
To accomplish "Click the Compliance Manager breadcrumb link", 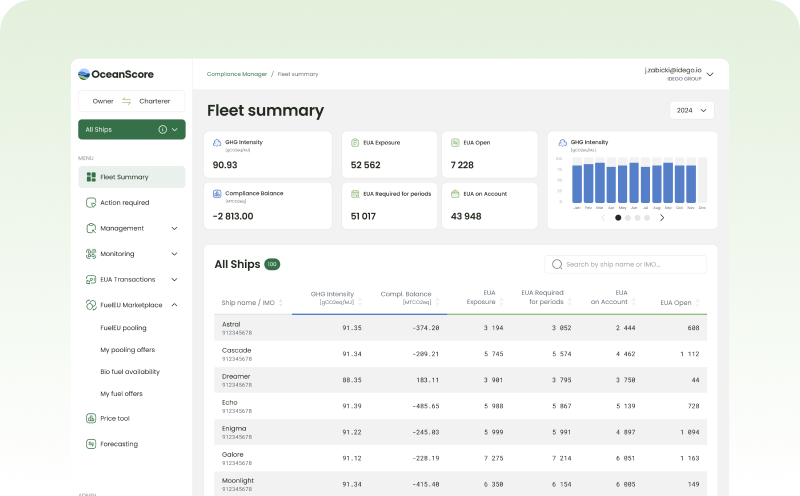I will point(236,74).
